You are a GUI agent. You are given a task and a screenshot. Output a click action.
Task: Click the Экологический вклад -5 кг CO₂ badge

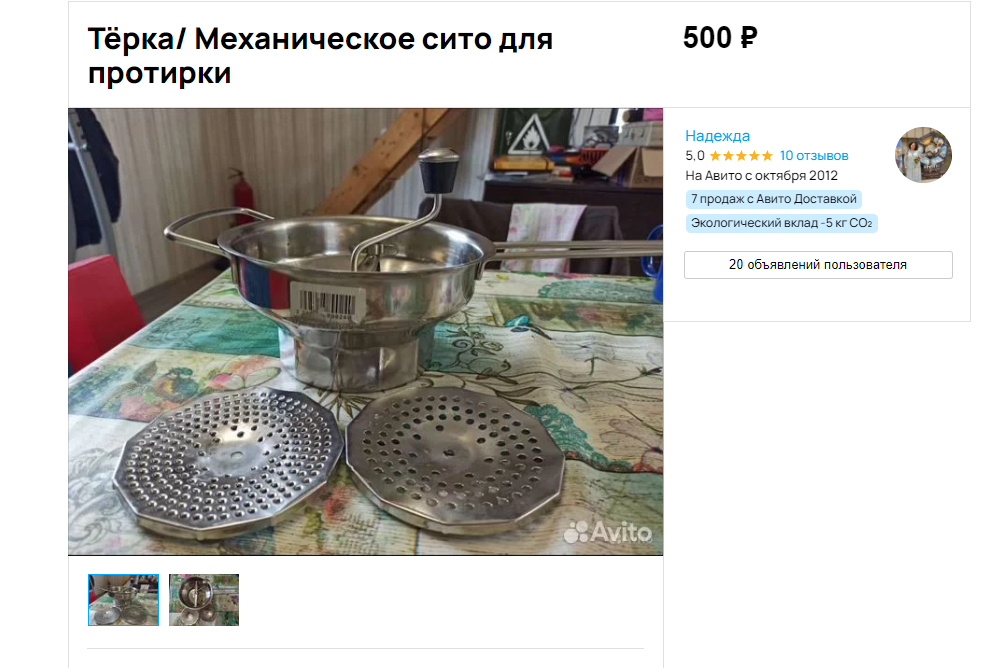[781, 223]
